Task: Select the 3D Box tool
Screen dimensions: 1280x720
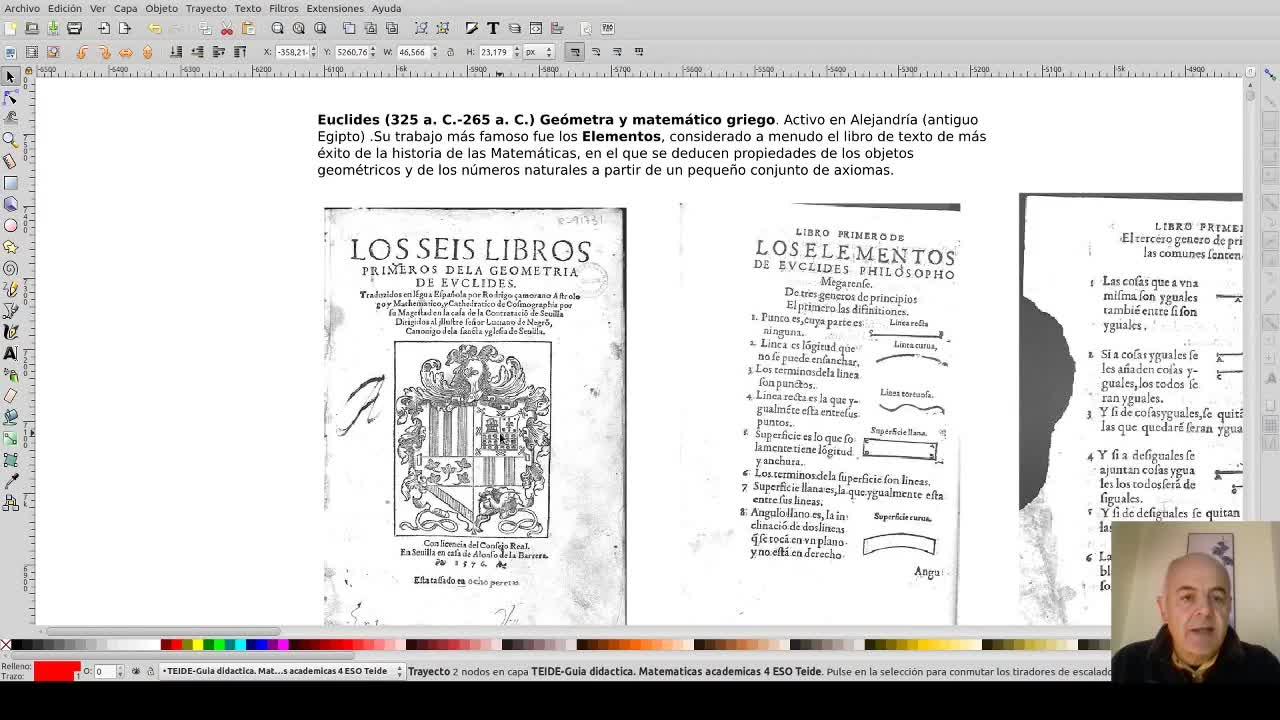Action: coord(11,204)
